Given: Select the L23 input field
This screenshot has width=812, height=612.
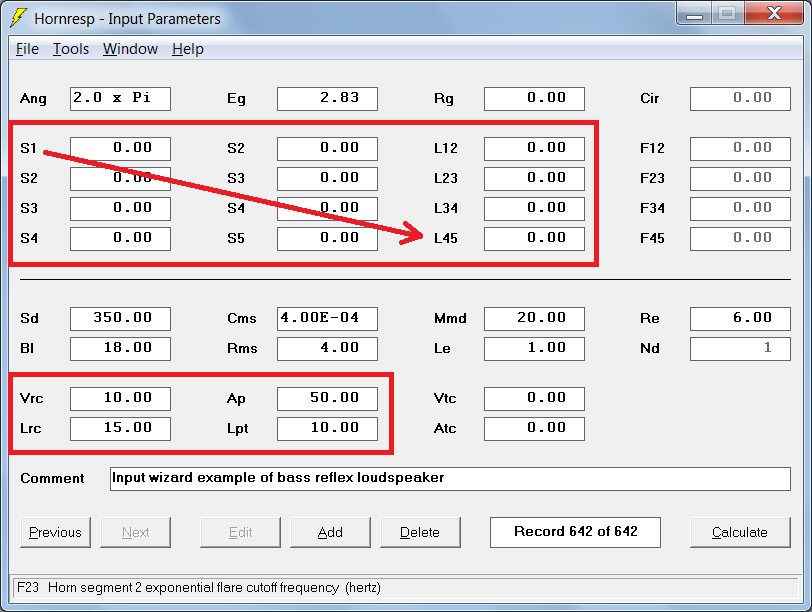Looking at the screenshot, I should point(534,179).
